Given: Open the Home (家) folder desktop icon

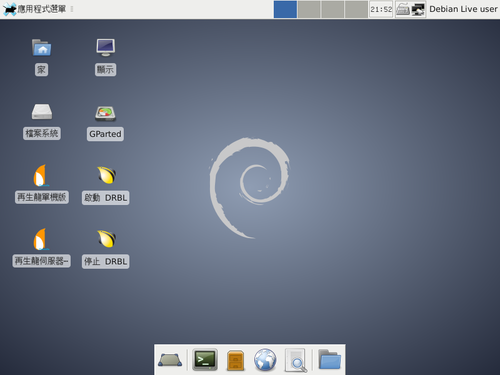Looking at the screenshot, I should (x=42, y=48).
